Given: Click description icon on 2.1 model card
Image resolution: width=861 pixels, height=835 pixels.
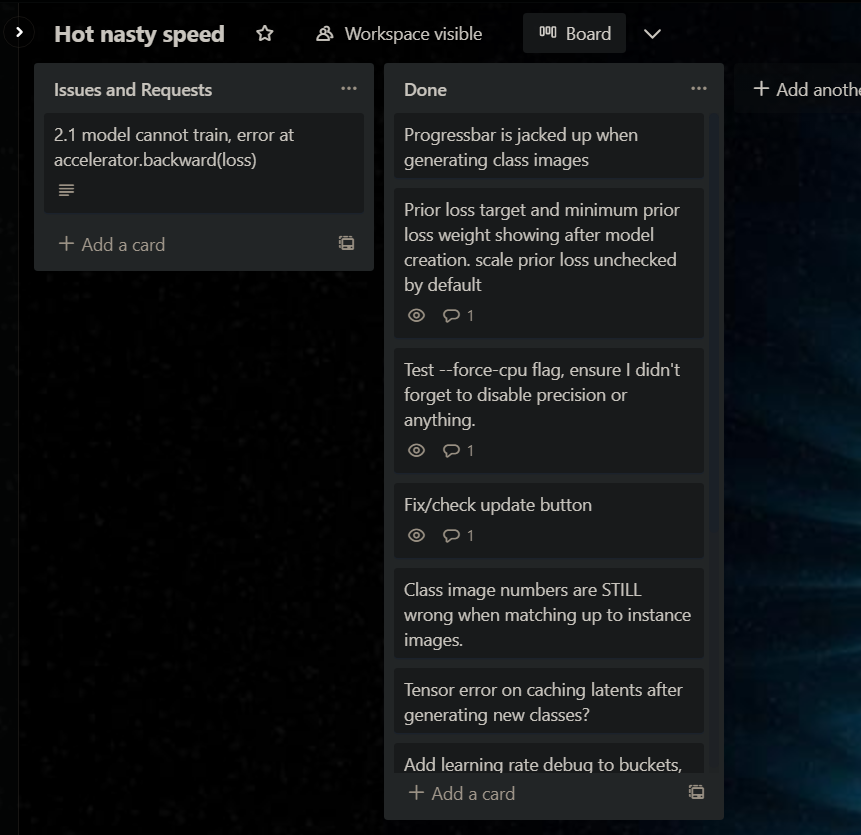Looking at the screenshot, I should point(66,190).
